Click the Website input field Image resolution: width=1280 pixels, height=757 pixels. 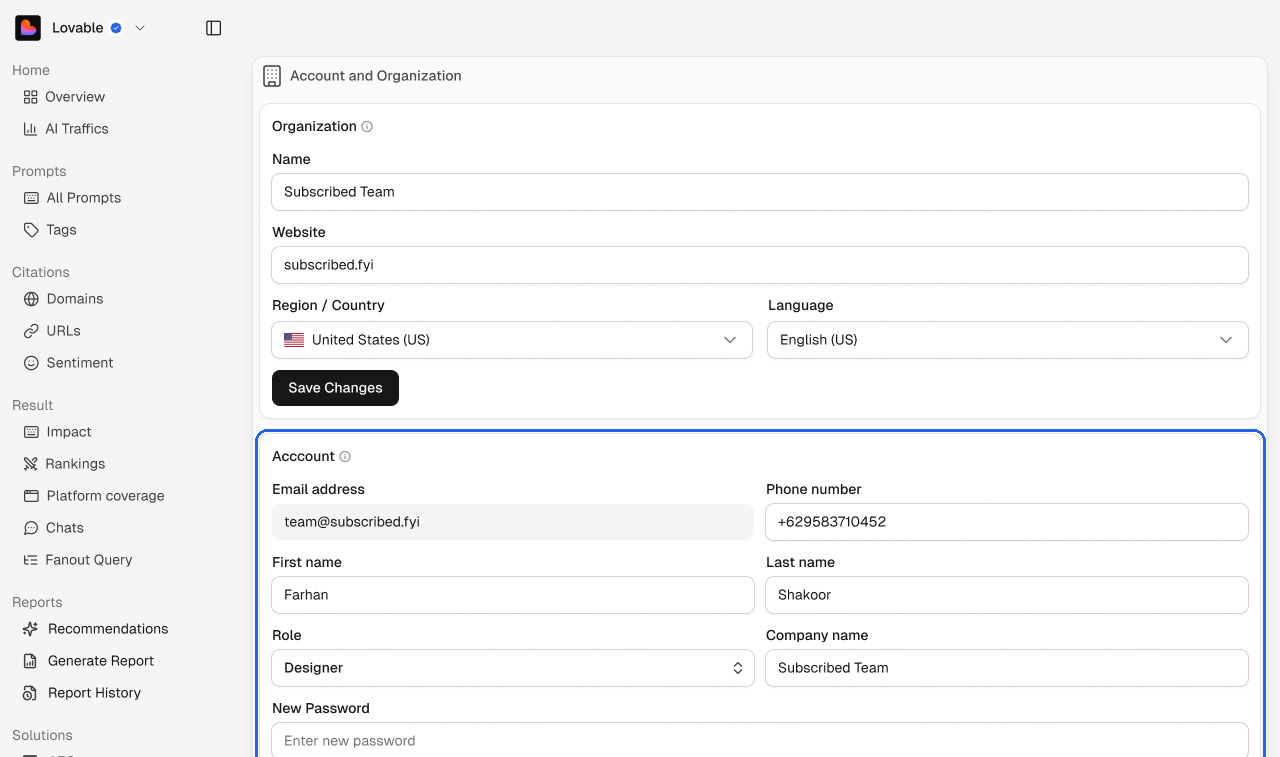tap(760, 265)
